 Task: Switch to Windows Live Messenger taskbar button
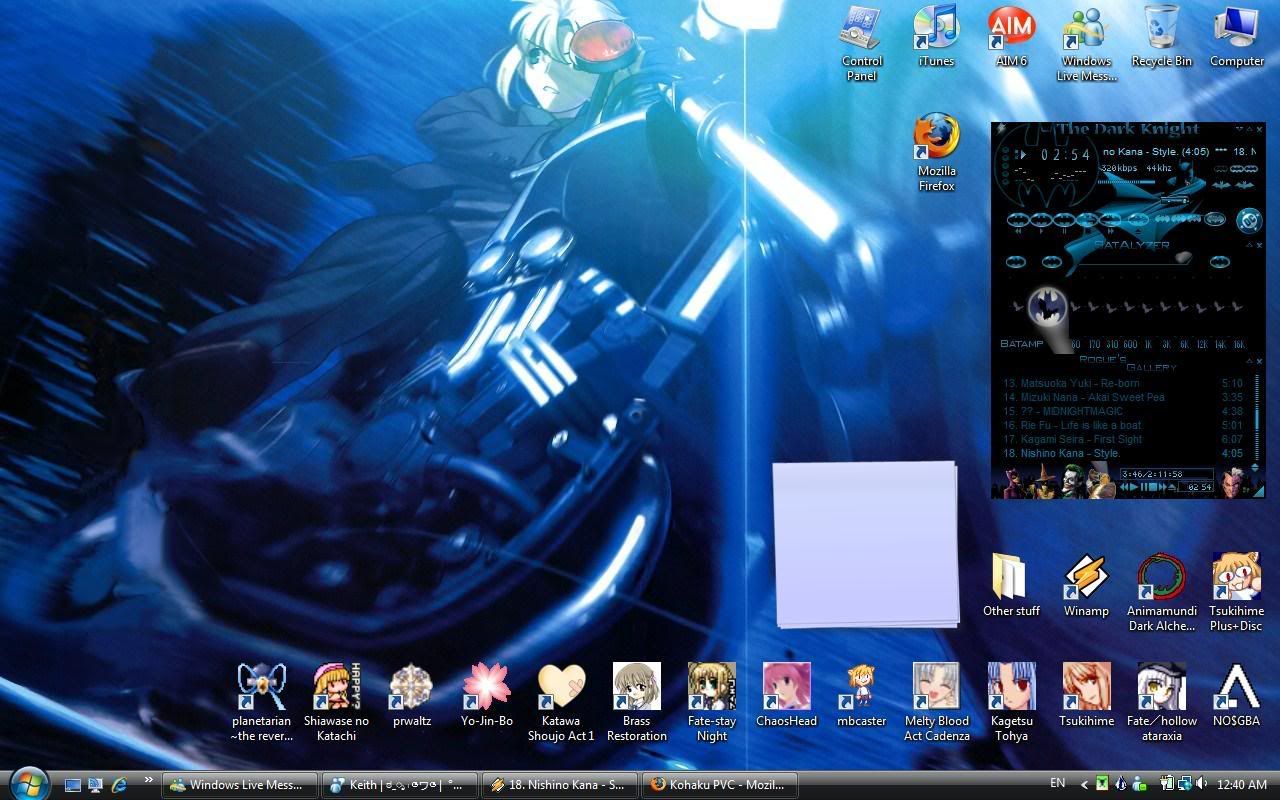(238, 785)
